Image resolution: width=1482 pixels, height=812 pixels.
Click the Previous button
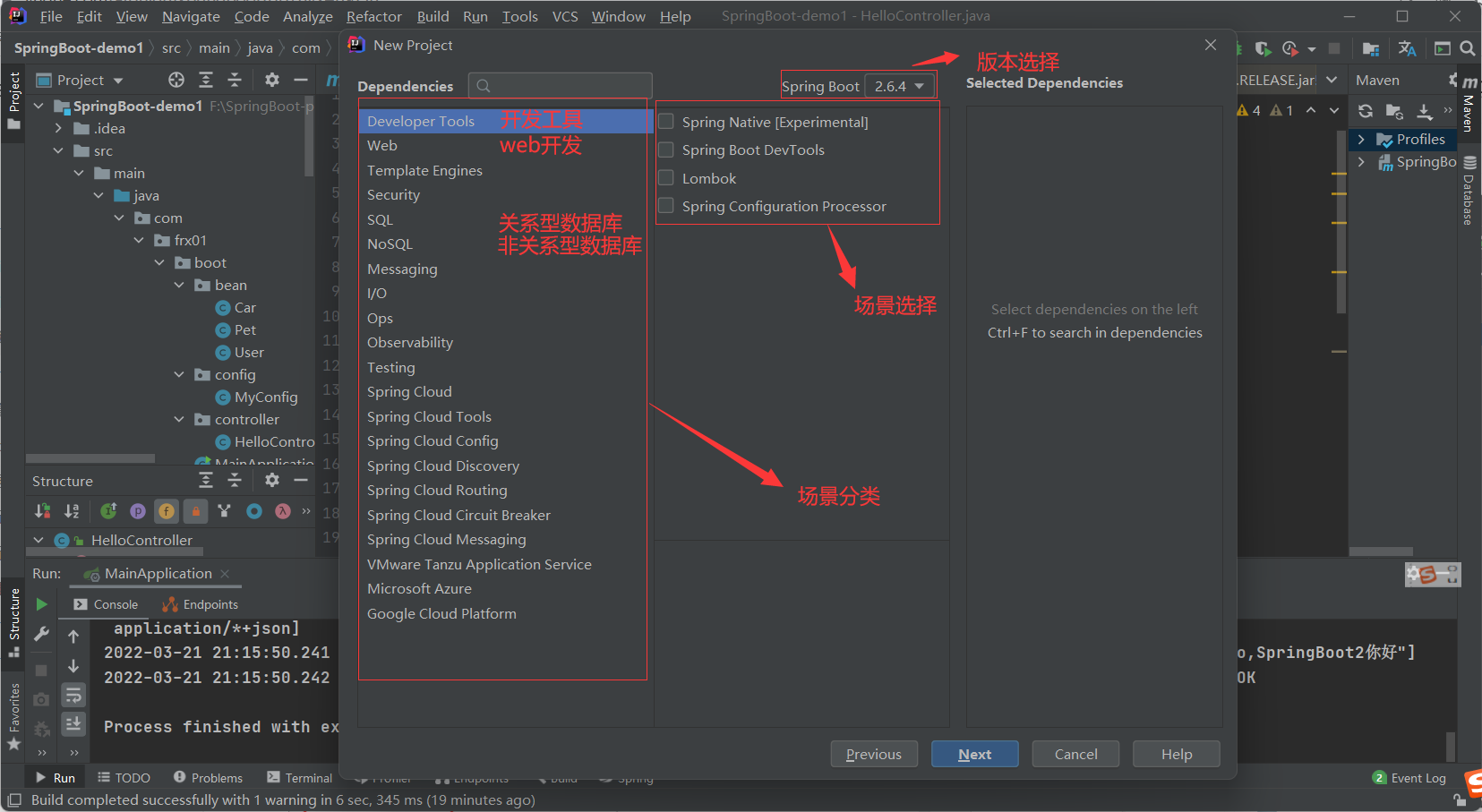pyautogui.click(x=874, y=754)
